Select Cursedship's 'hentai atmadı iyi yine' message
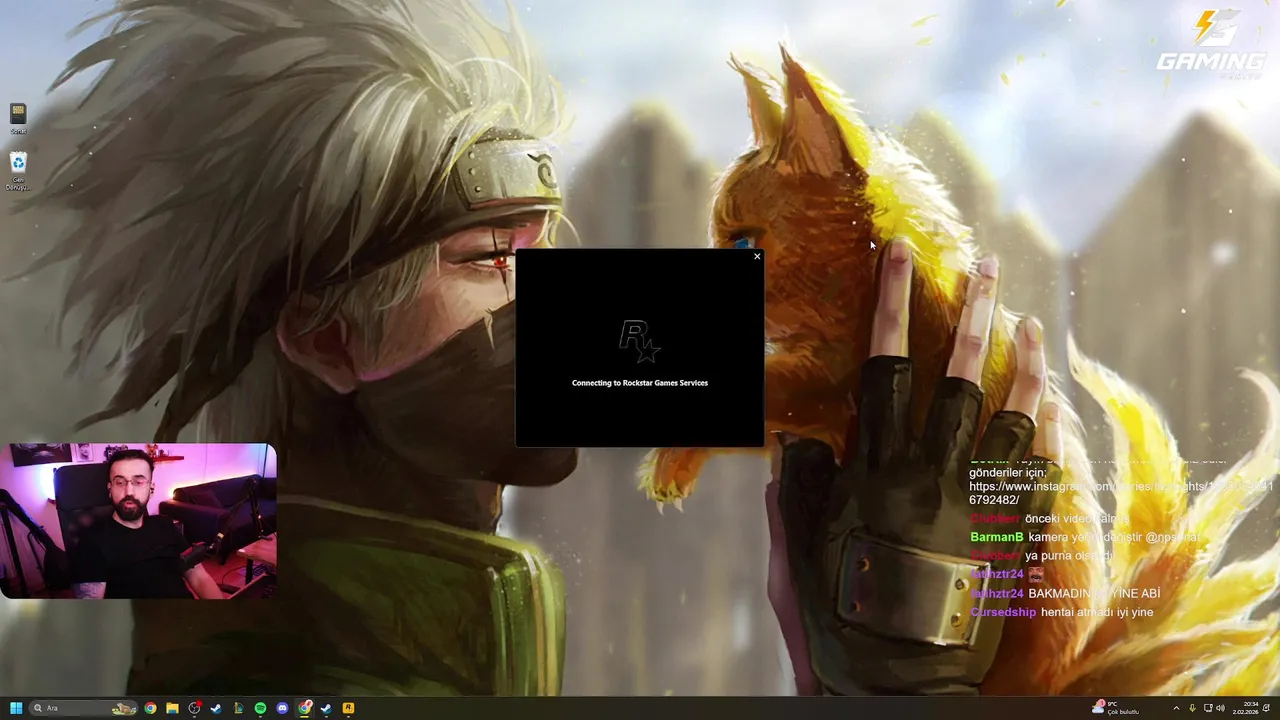The height and width of the screenshot is (720, 1280). click(x=1061, y=612)
